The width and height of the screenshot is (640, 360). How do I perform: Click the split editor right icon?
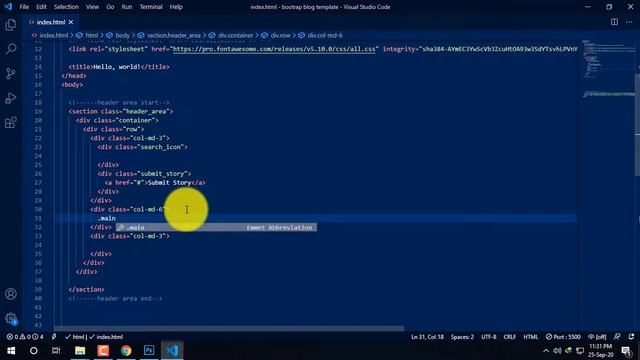tap(614, 22)
